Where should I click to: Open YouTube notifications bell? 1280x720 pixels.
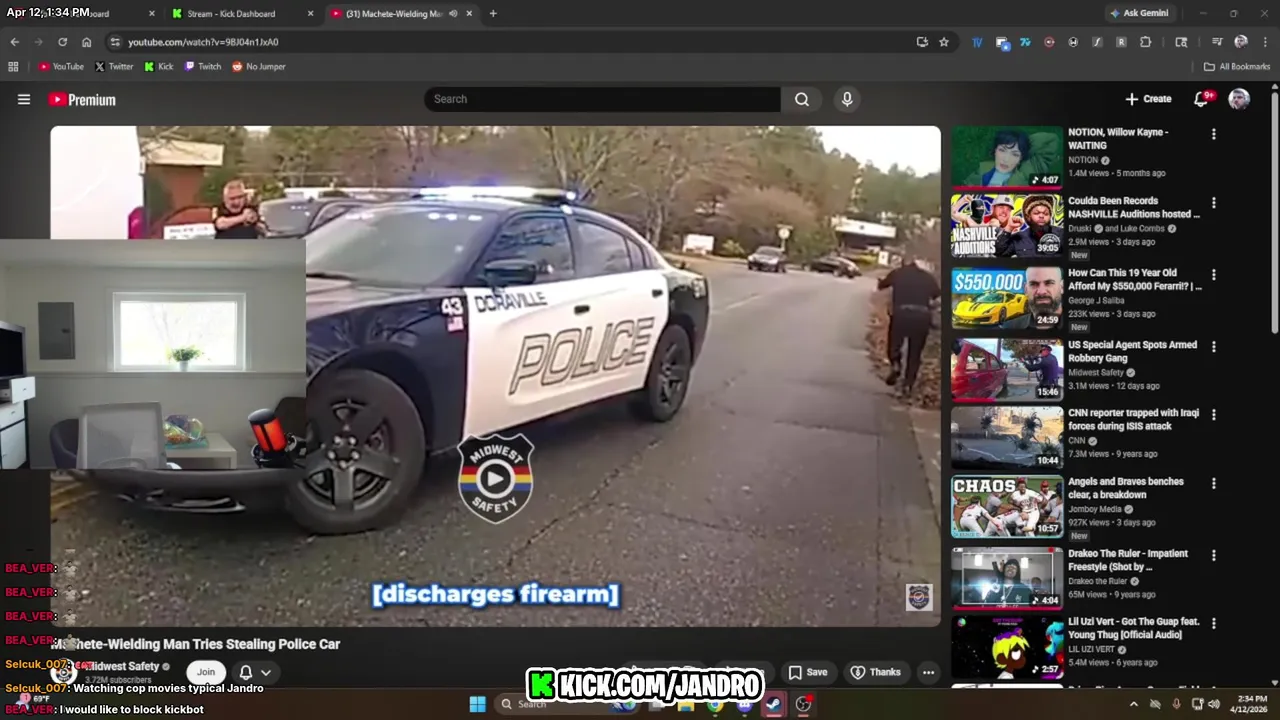tap(1202, 99)
